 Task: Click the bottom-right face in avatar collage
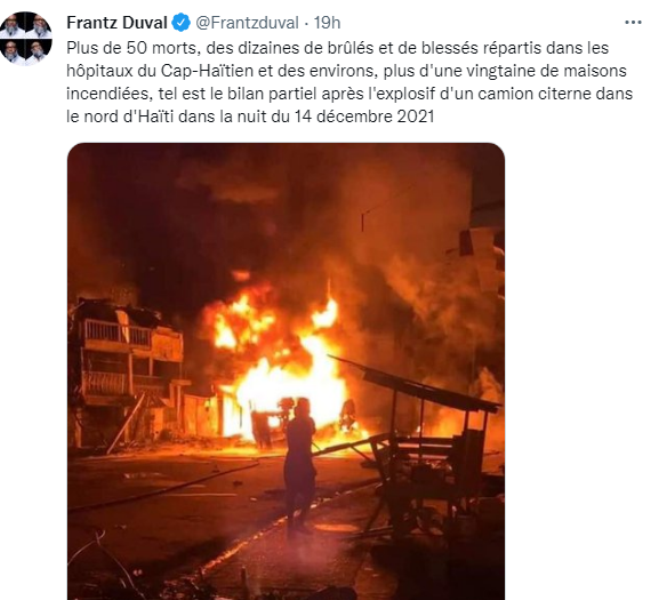39,51
